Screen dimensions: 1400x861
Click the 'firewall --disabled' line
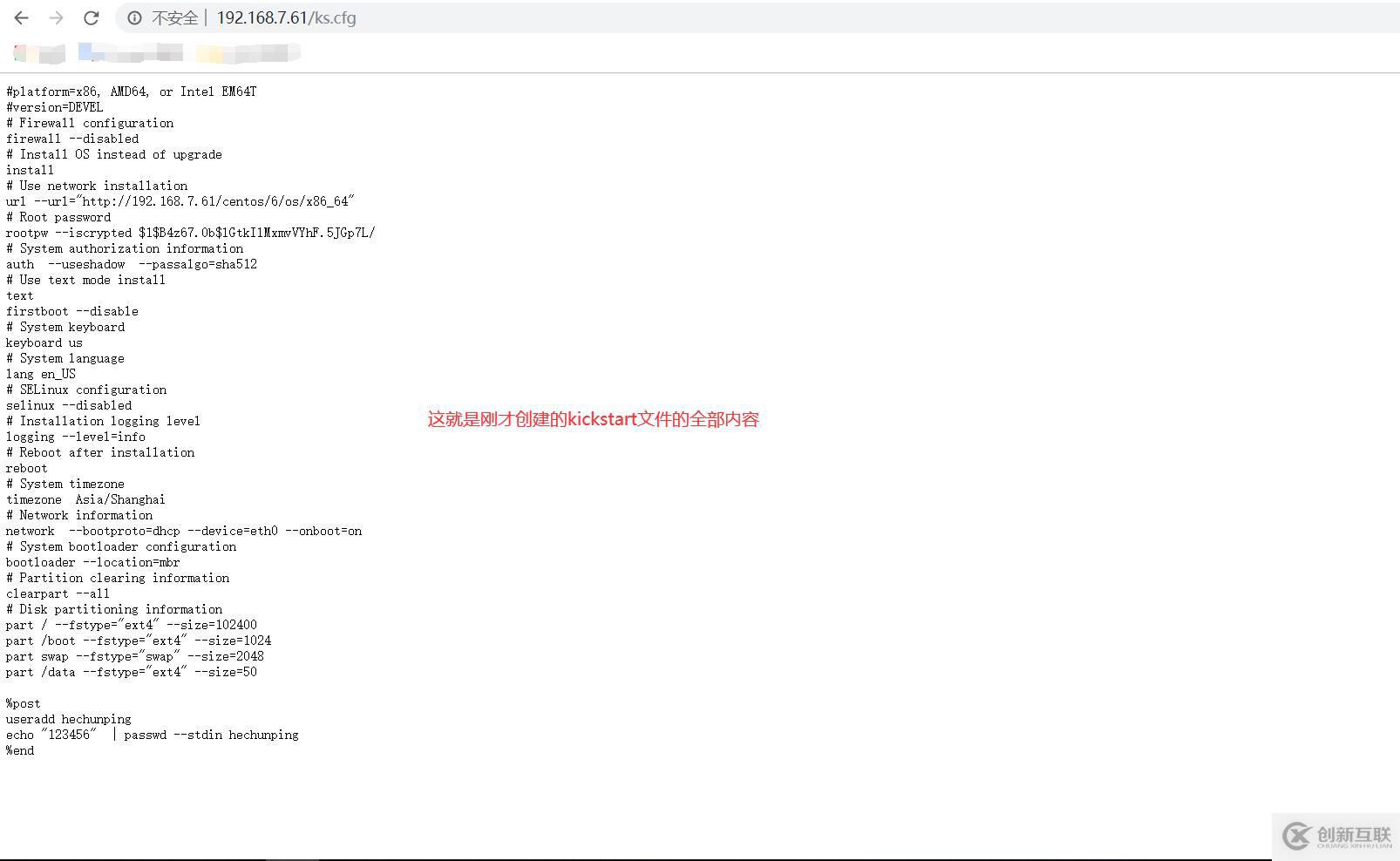pos(72,139)
